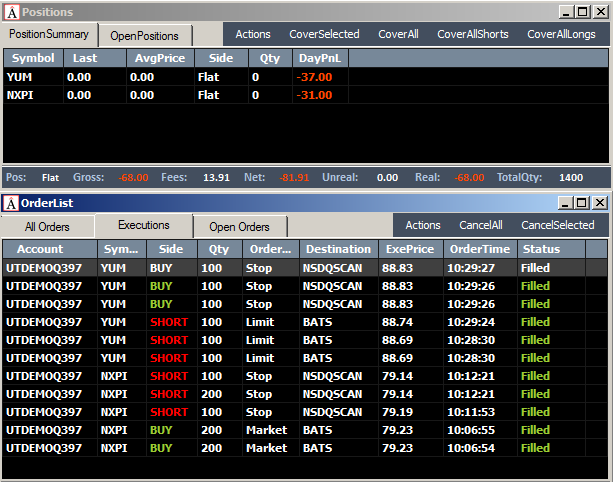Click the CoverAll button

(398, 34)
